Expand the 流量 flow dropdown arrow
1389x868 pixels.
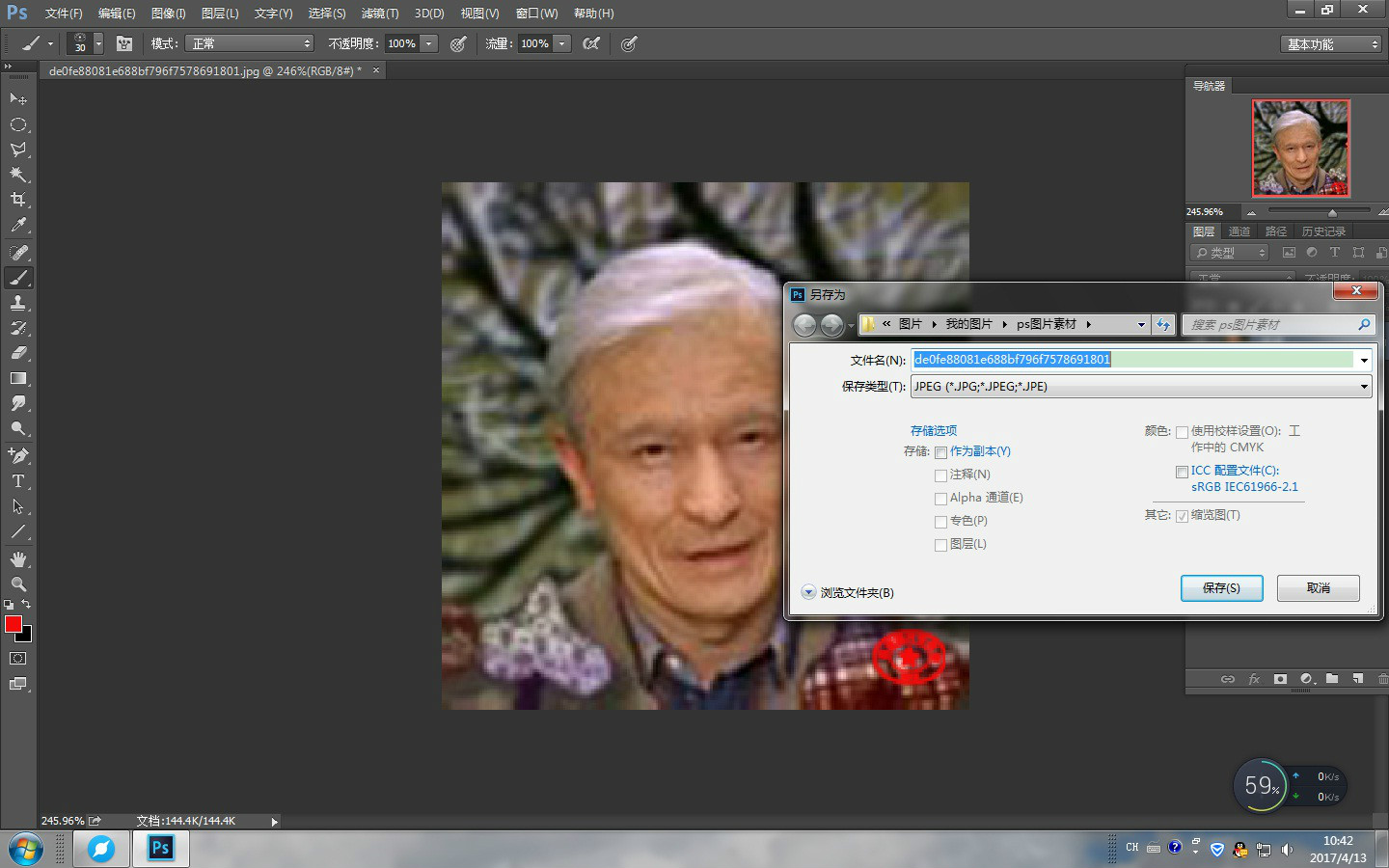pos(562,43)
